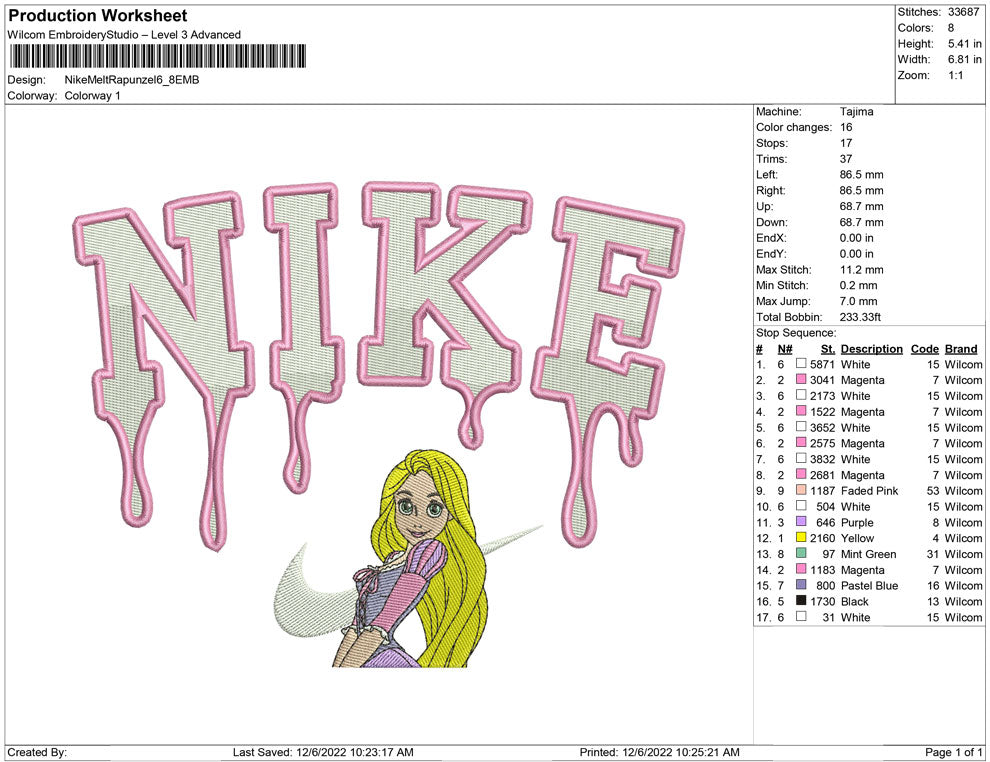The height and width of the screenshot is (762, 990).
Task: Click the Trims value 37
Action: click(x=846, y=158)
